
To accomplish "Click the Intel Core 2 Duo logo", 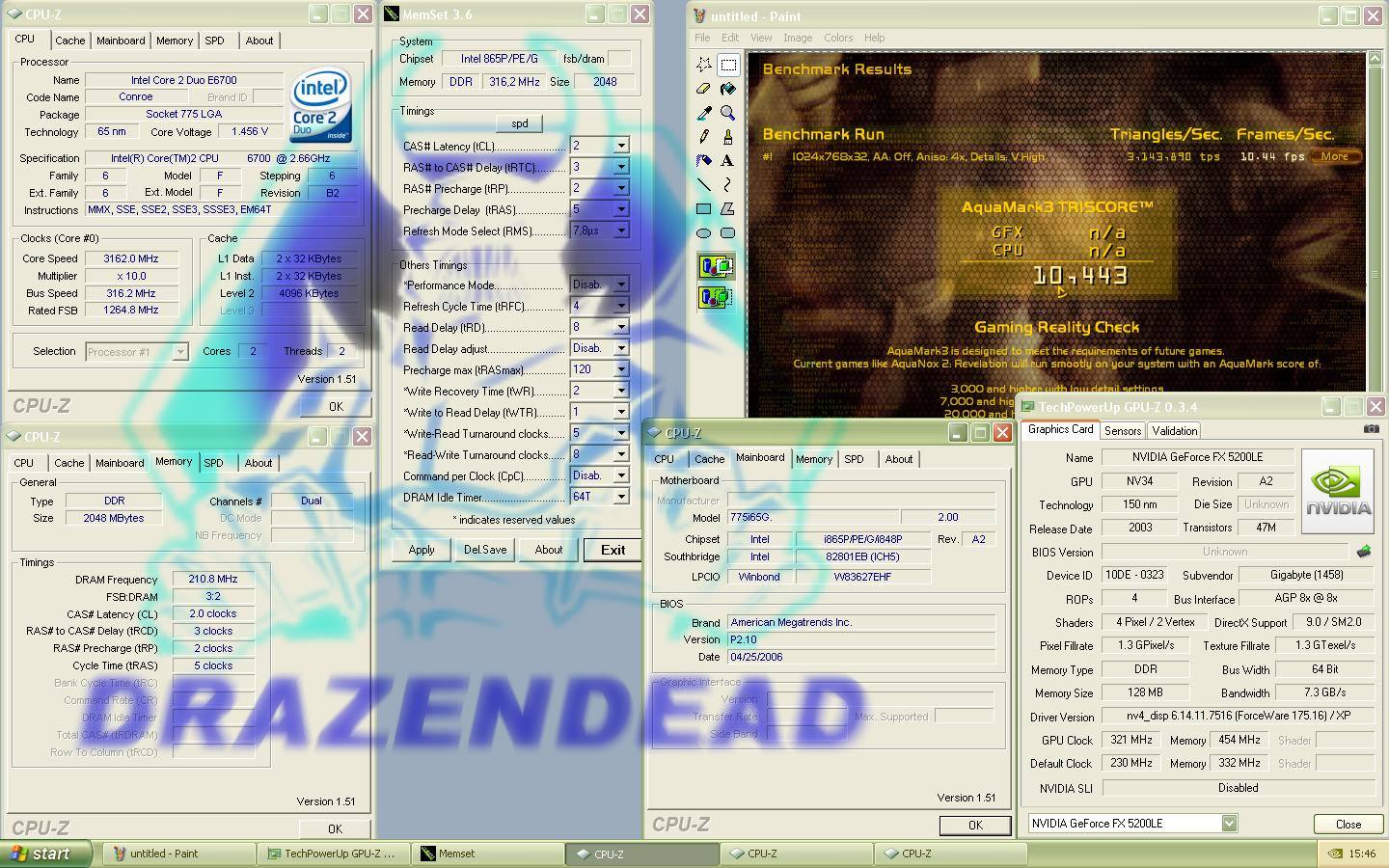I will (x=320, y=106).
